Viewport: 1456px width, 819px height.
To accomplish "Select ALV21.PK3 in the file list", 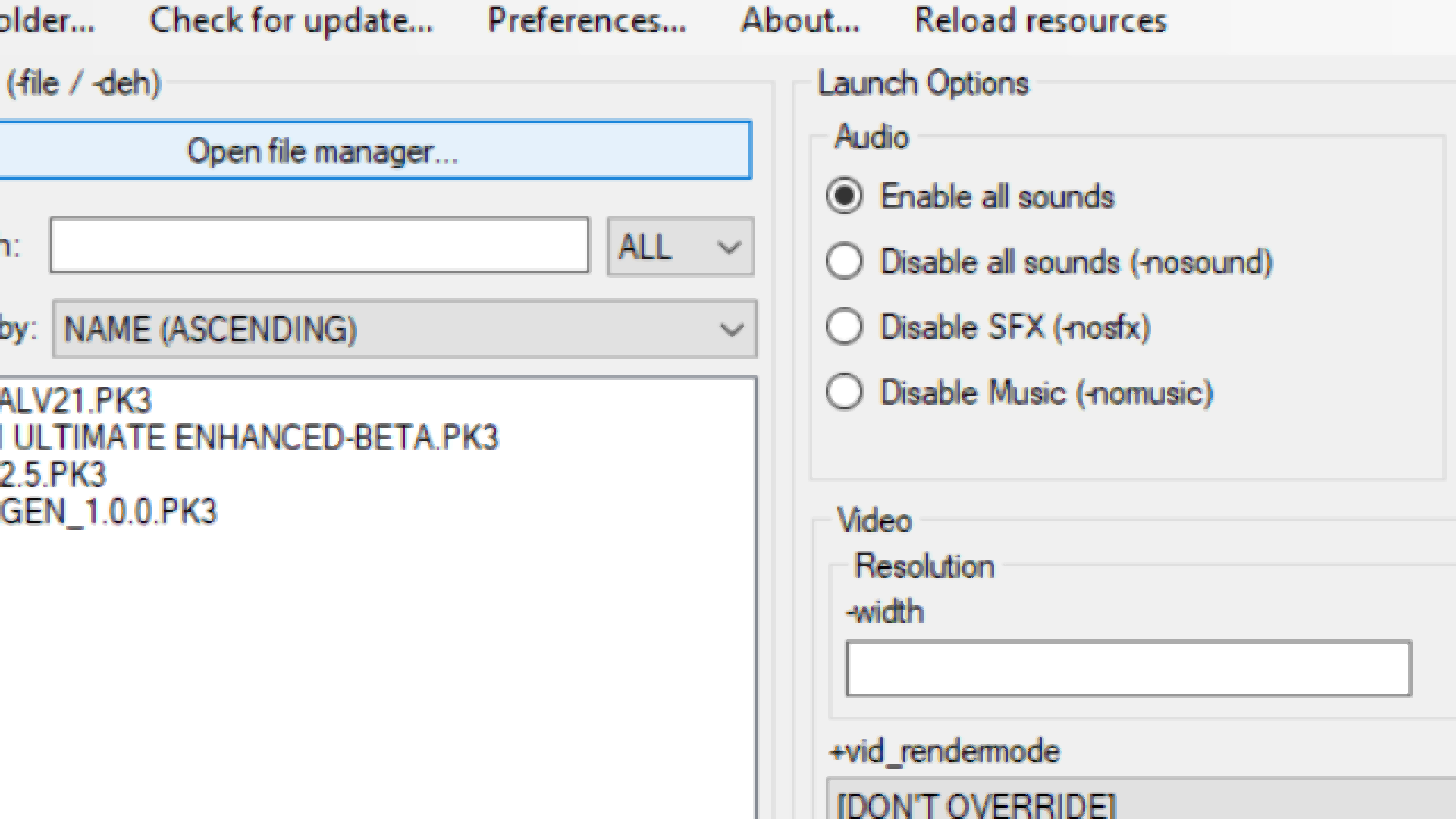I will (x=76, y=400).
